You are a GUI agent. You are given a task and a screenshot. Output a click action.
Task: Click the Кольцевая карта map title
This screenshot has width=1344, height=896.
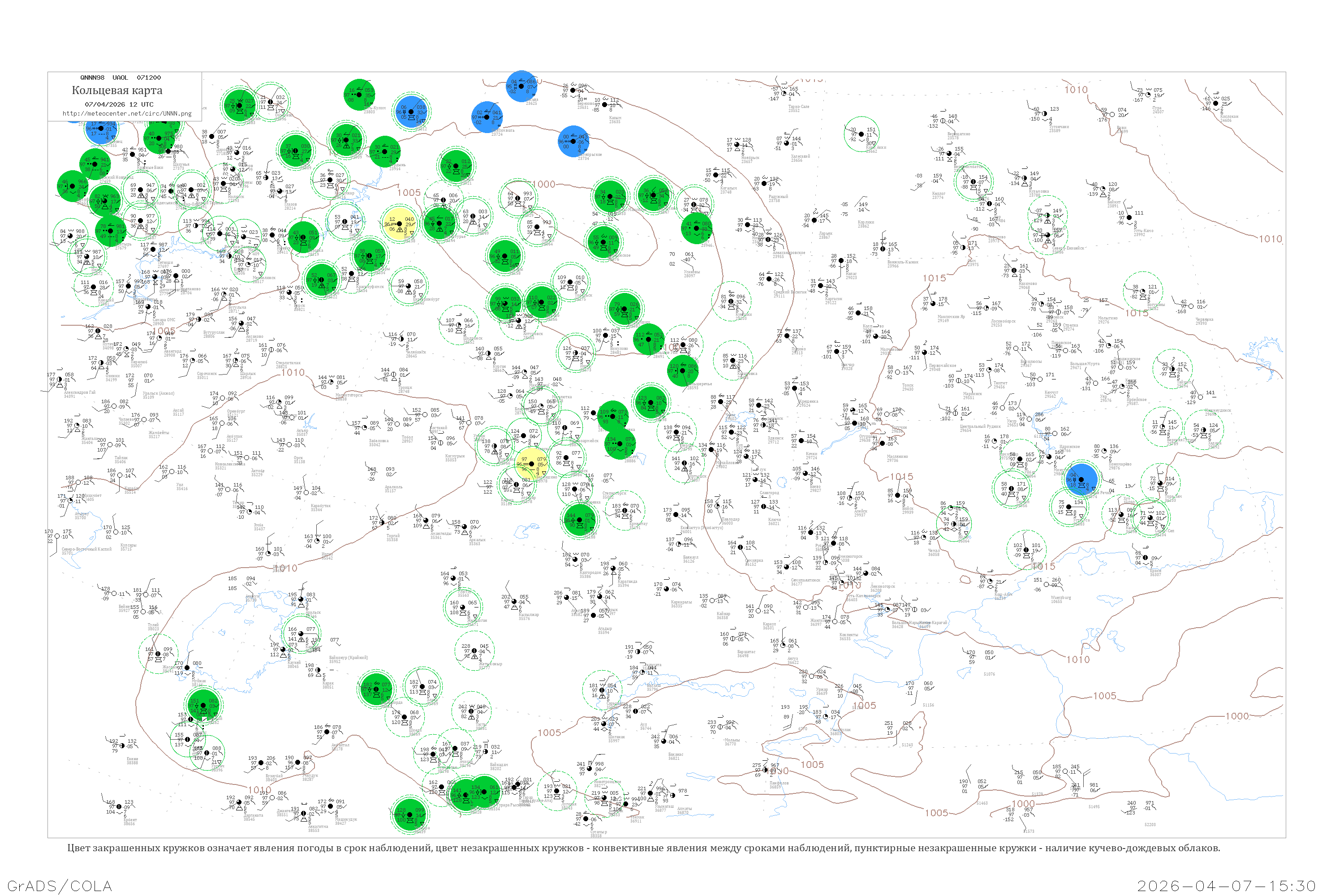[117, 90]
